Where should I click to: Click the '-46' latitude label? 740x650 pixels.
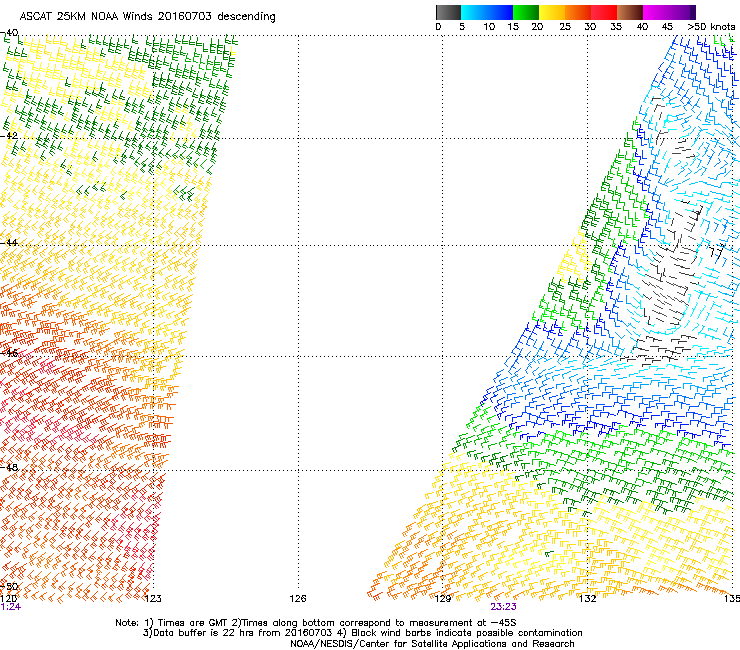point(9,353)
